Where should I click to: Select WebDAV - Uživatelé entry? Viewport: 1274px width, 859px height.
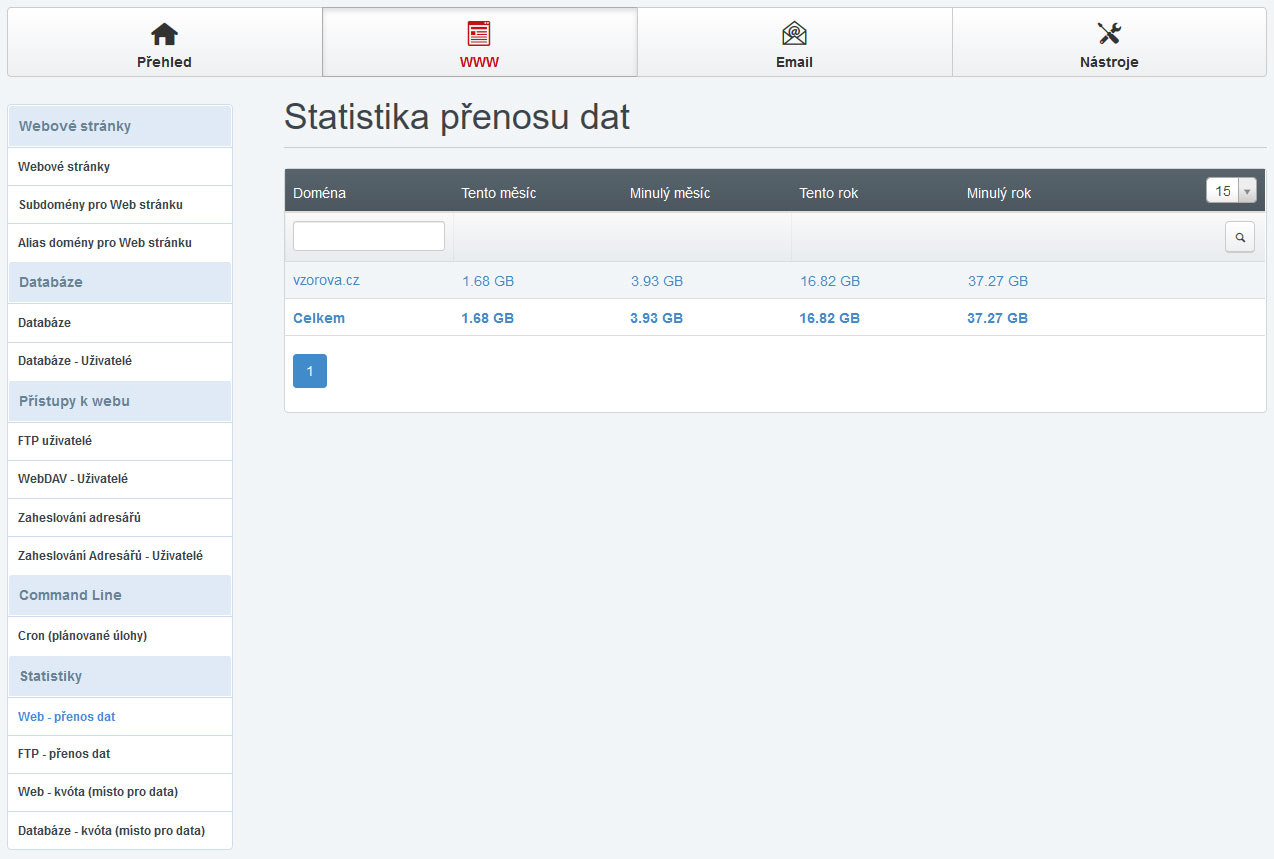(x=73, y=479)
